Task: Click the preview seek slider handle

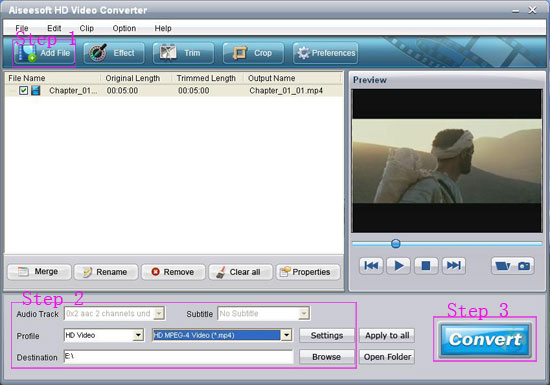Action: (396, 244)
